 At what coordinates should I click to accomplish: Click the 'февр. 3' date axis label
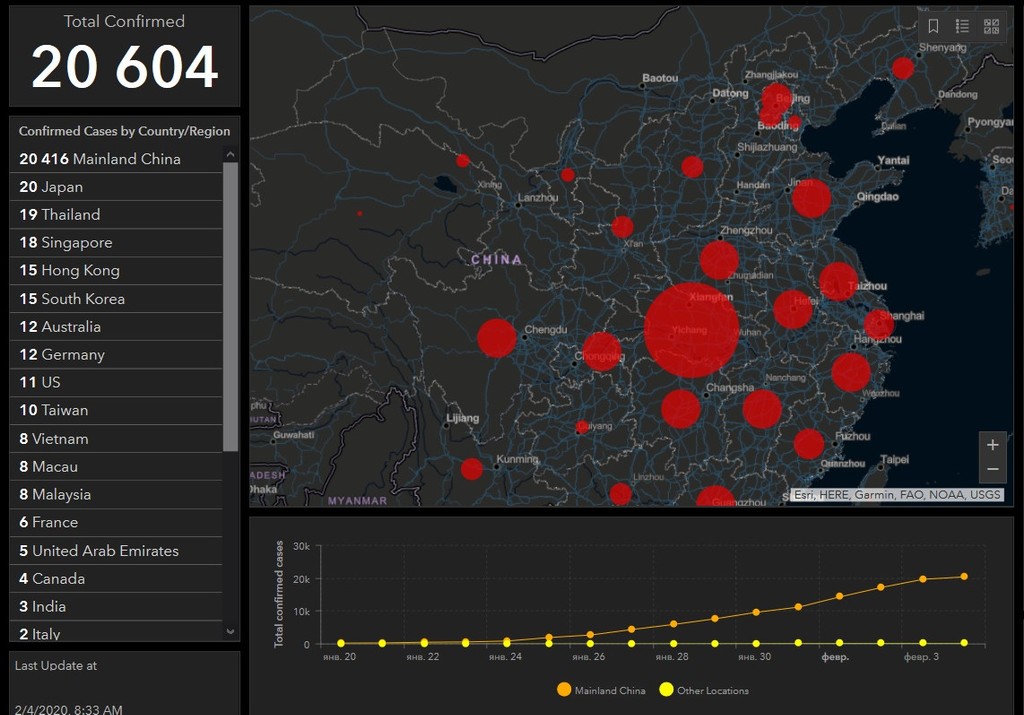pyautogui.click(x=921, y=656)
